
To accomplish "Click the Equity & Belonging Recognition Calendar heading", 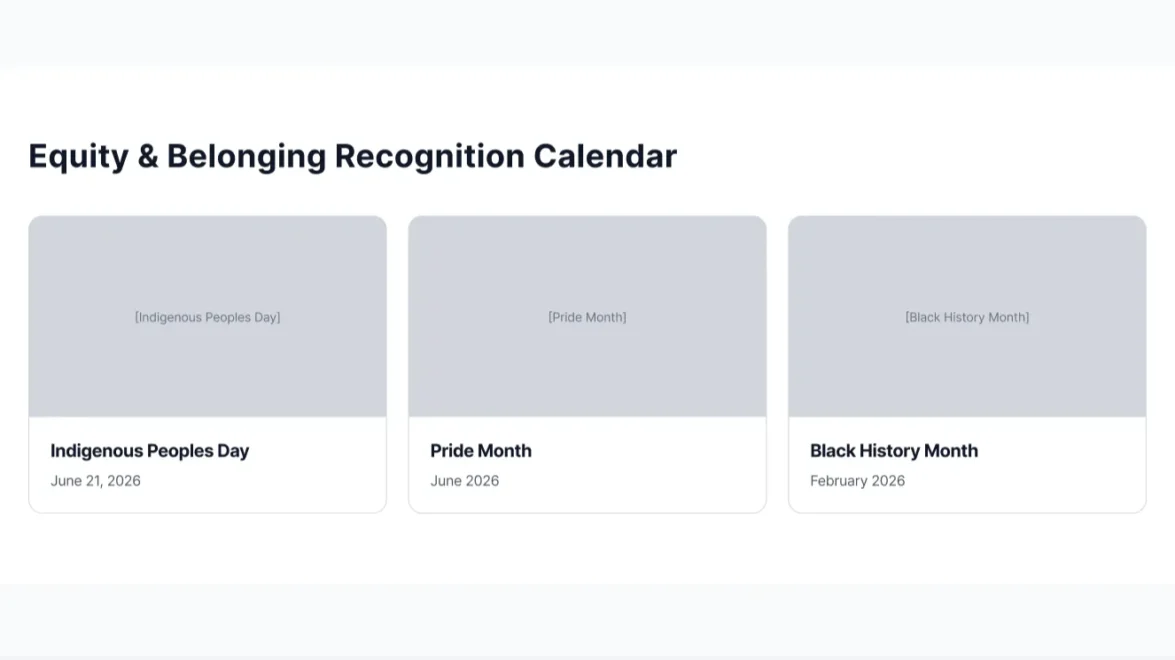I will click(352, 156).
